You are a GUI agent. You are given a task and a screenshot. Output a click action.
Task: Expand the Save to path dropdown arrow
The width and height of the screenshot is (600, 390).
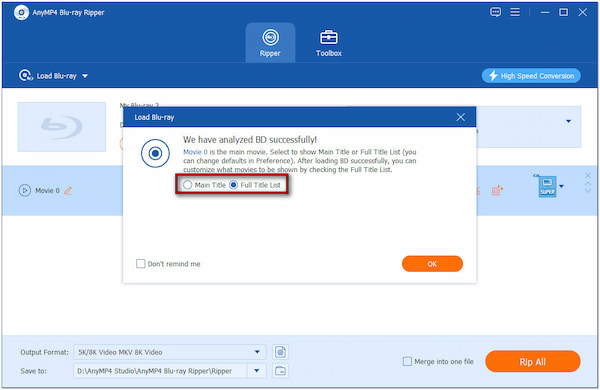257,371
